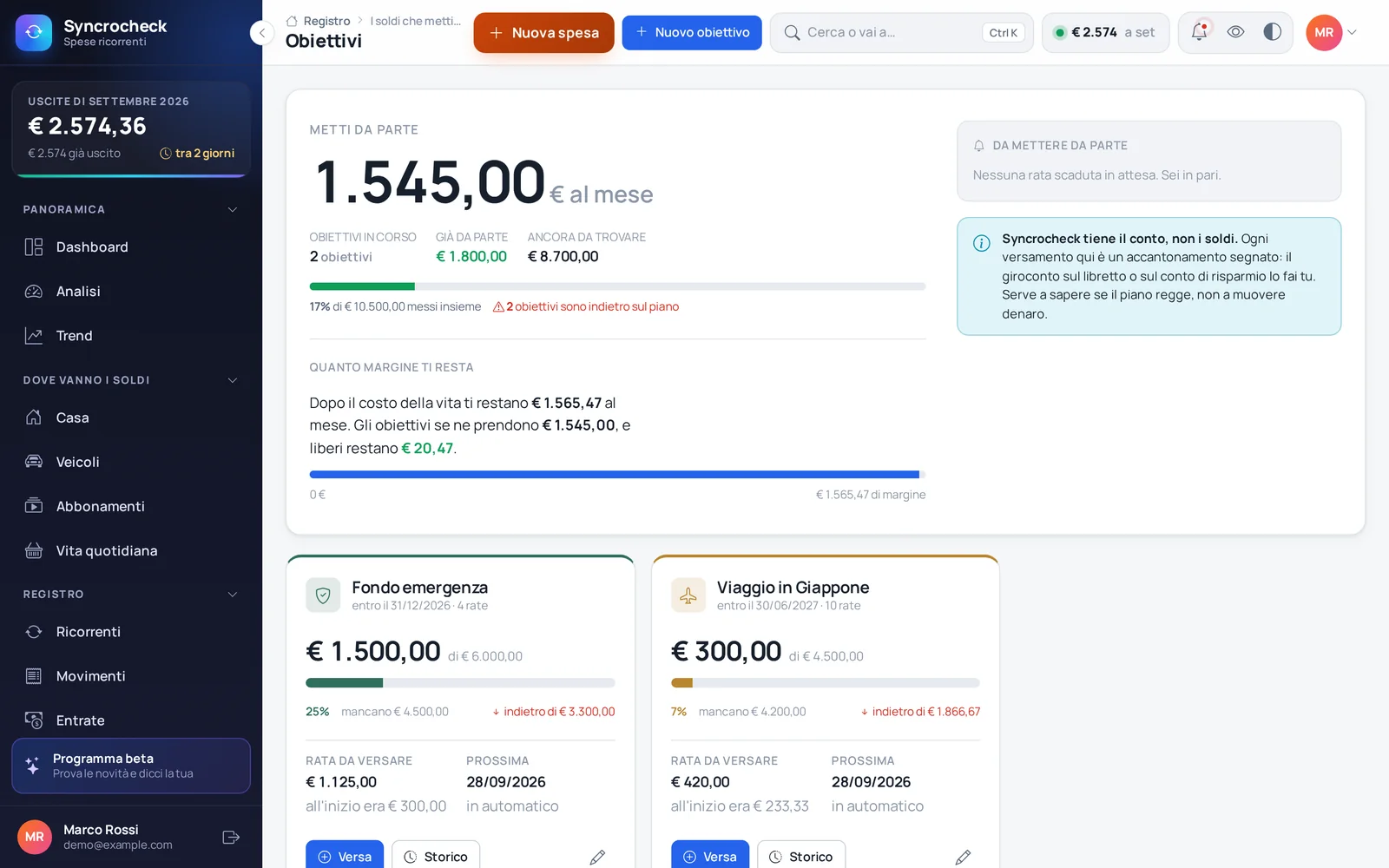Collapse the sidebar with the arrow button
Image resolution: width=1389 pixels, height=868 pixels.
262,33
